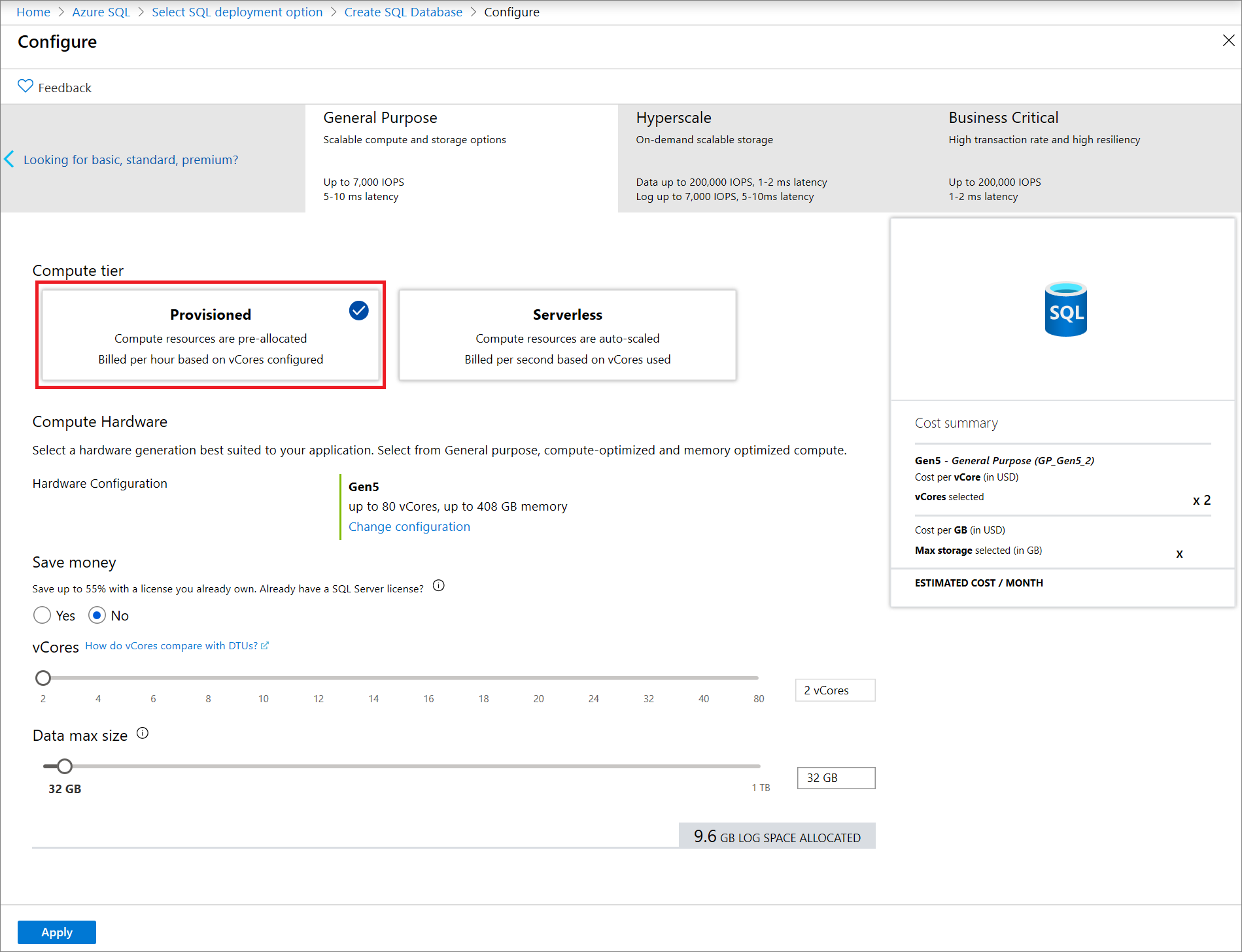1242x952 pixels.
Task: Click the back chevron beside basic, standard, premium
Action: [x=9, y=159]
